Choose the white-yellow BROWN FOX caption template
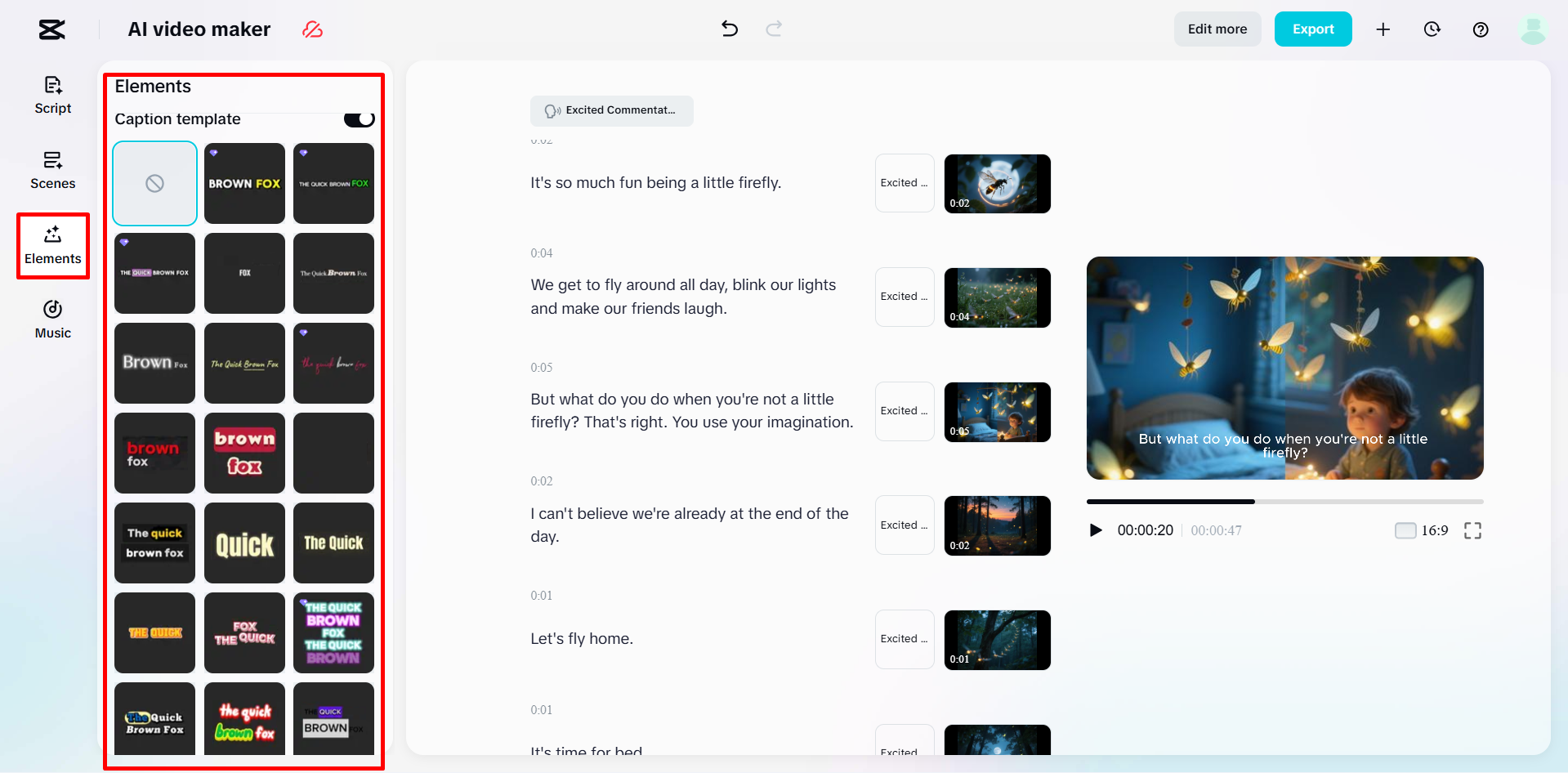This screenshot has height=773, width=1568. point(244,183)
